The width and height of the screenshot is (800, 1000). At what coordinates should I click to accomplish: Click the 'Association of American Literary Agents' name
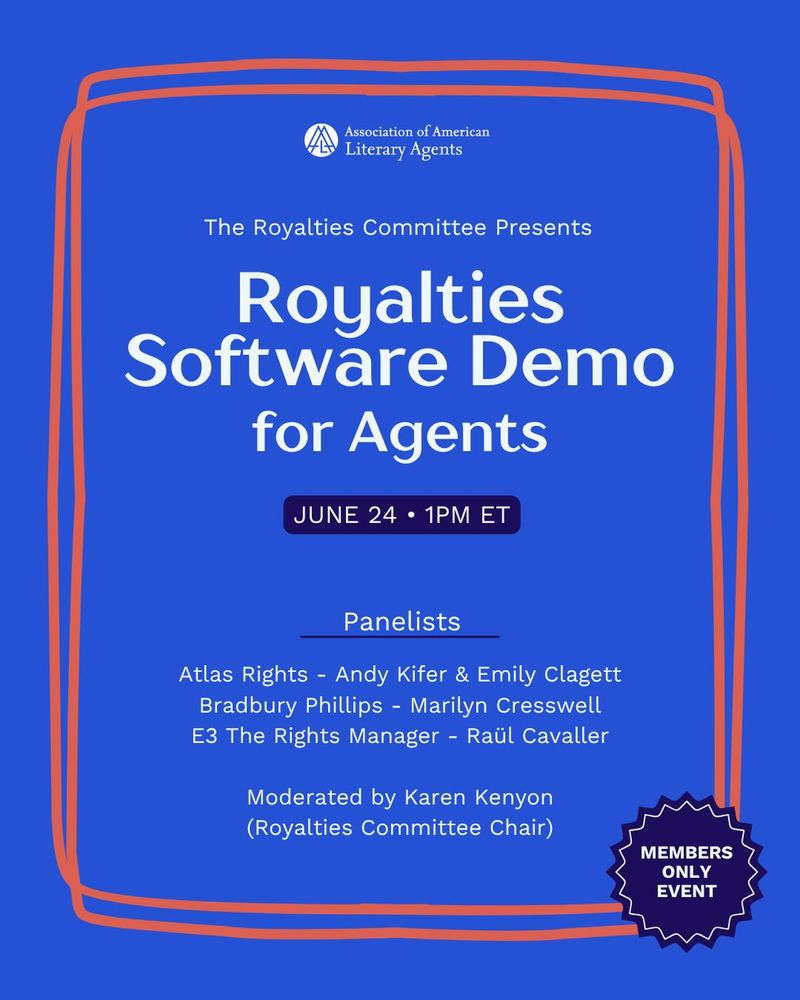coord(417,141)
